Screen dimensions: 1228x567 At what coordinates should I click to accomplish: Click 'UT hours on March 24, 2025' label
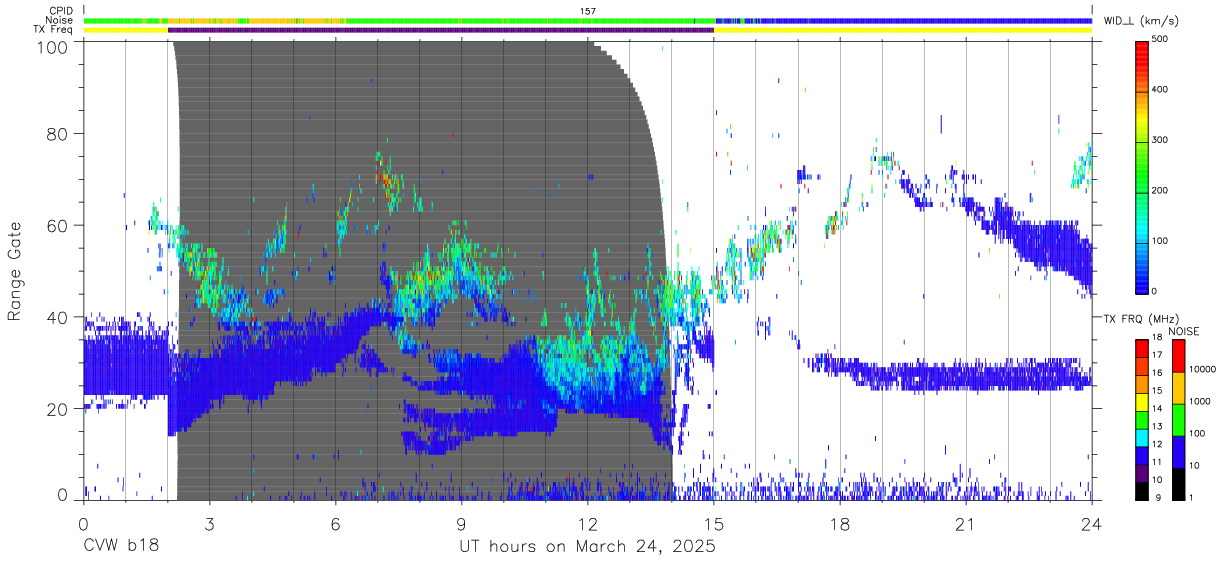pos(587,547)
